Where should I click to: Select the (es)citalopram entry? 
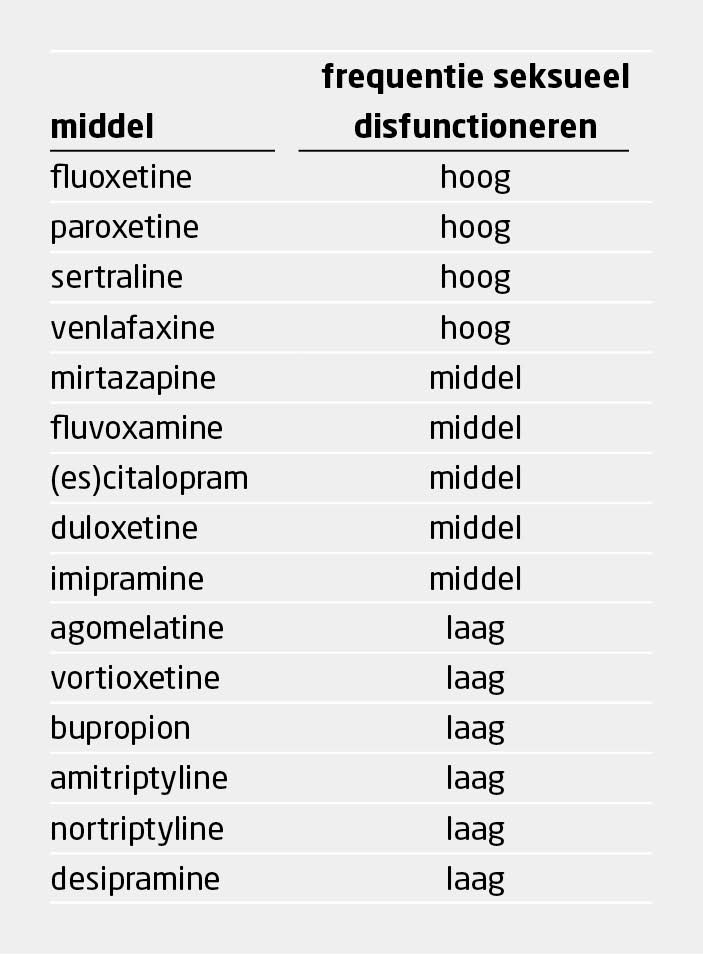tap(149, 478)
